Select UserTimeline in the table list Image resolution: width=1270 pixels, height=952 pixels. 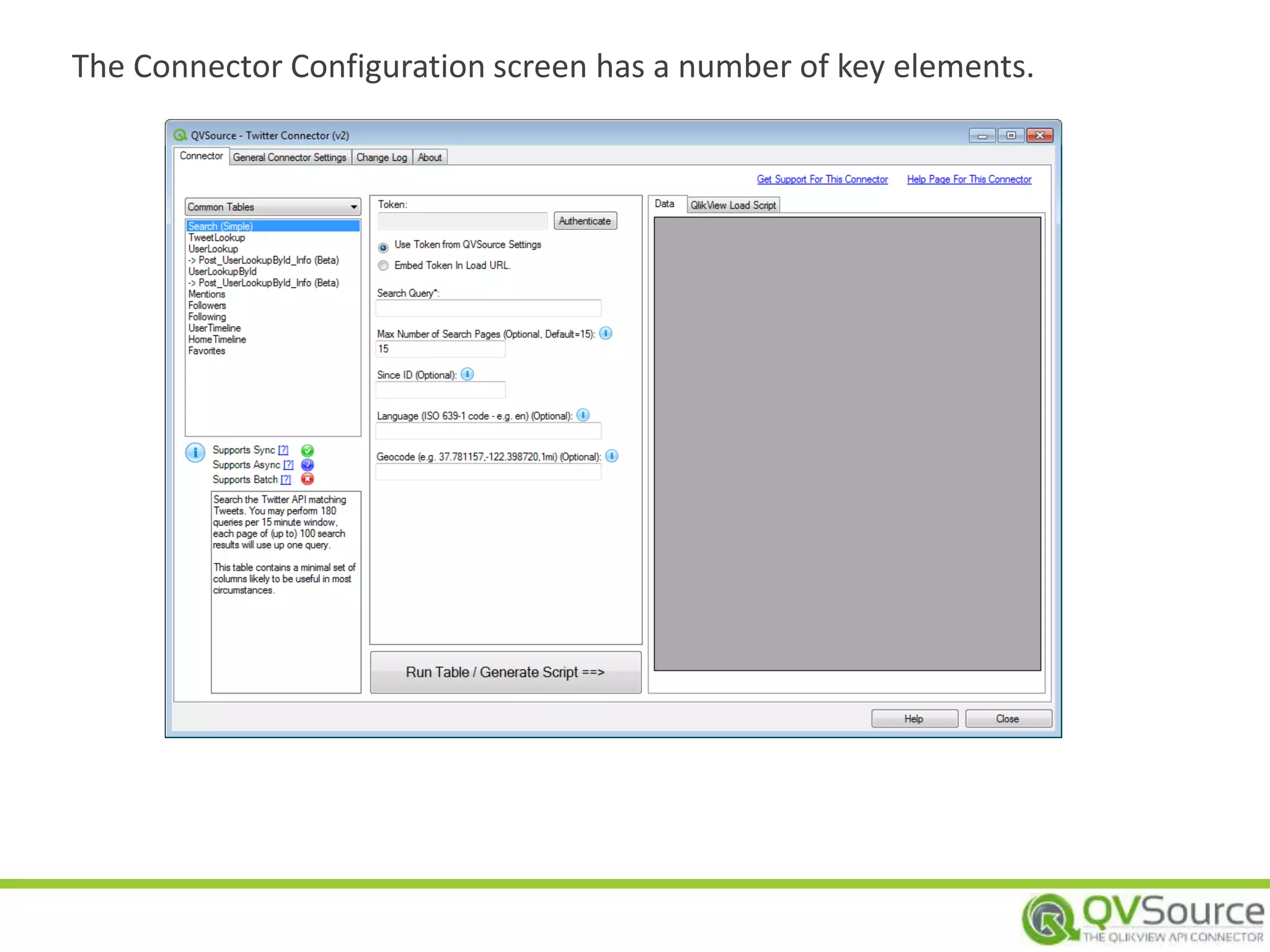273,328
